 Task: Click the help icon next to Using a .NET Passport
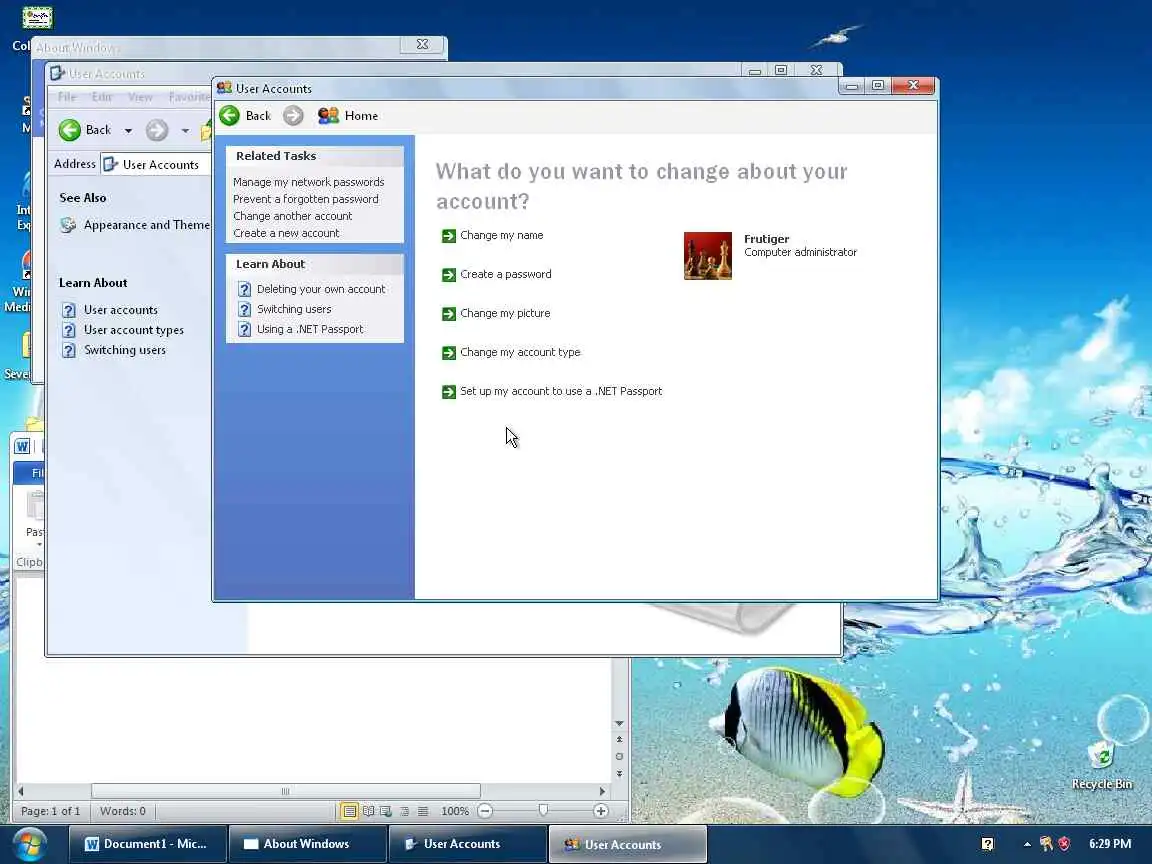pos(245,329)
